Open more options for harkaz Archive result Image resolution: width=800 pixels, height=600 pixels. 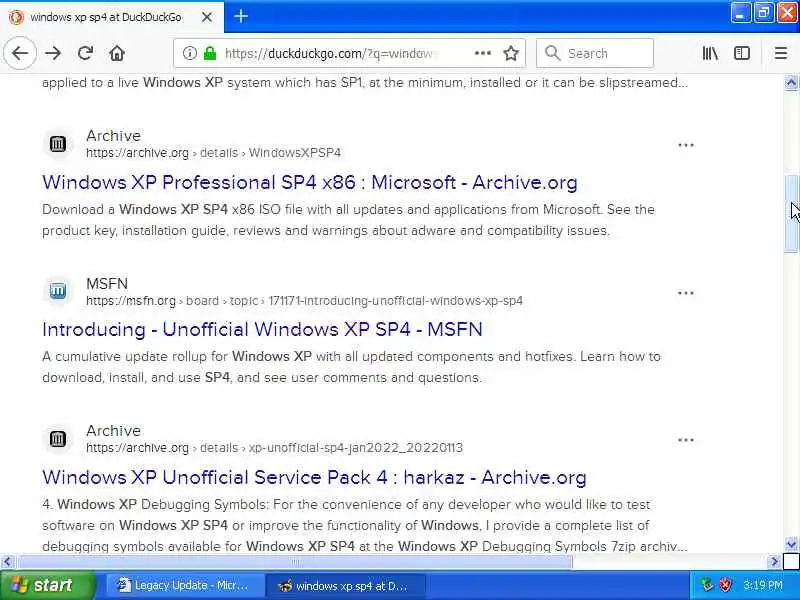coord(685,440)
